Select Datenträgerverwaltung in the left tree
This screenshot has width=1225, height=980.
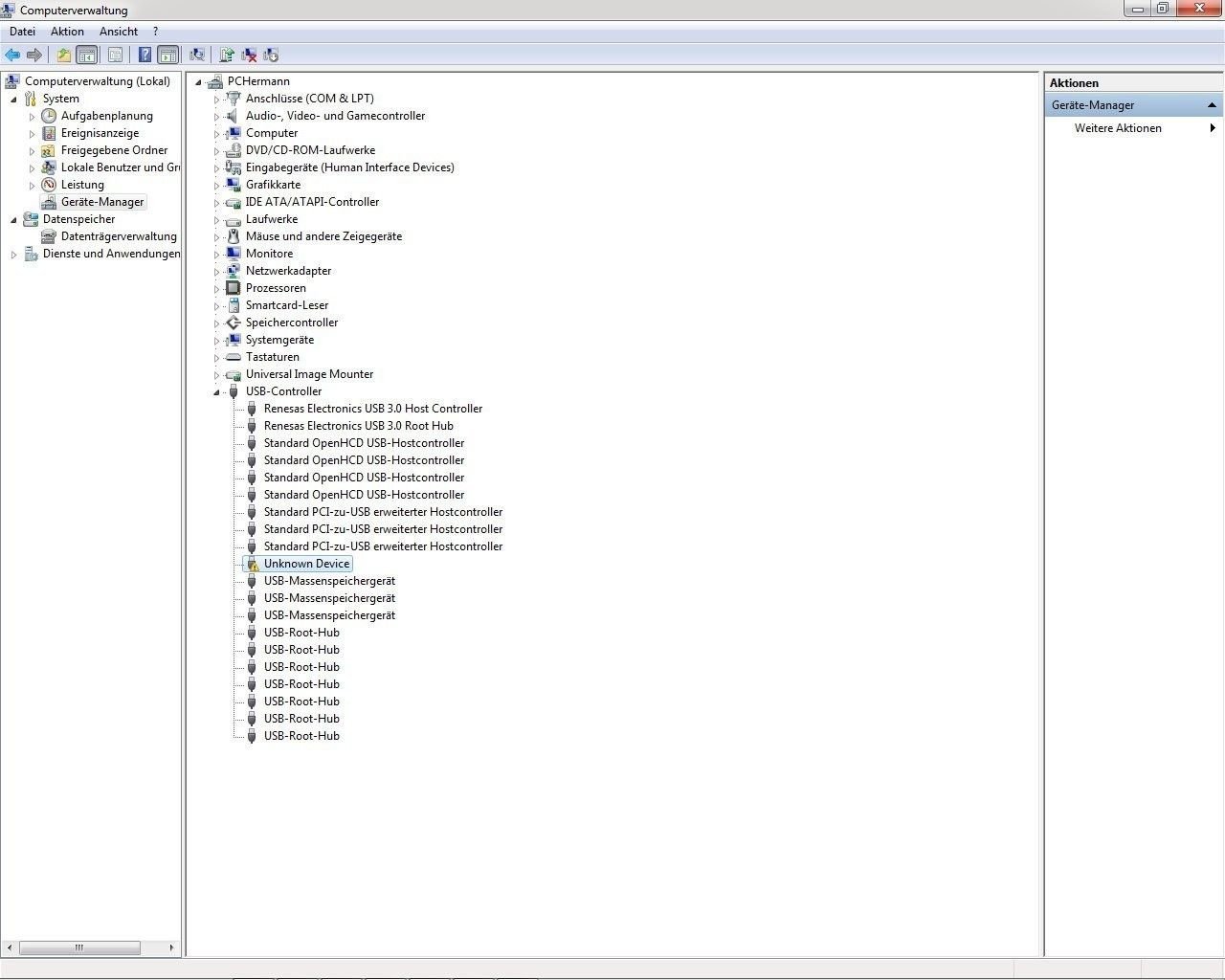pyautogui.click(x=119, y=236)
